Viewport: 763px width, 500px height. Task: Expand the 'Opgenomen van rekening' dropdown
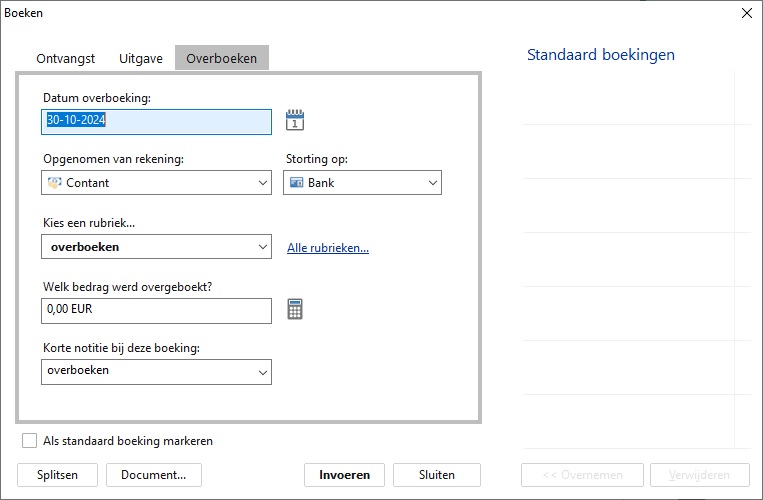point(263,183)
